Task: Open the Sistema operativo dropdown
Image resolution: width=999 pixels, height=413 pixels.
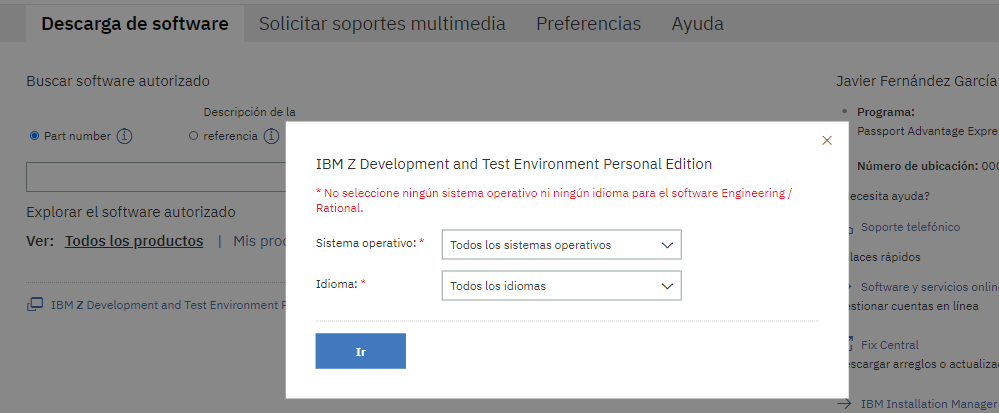Action: [561, 245]
